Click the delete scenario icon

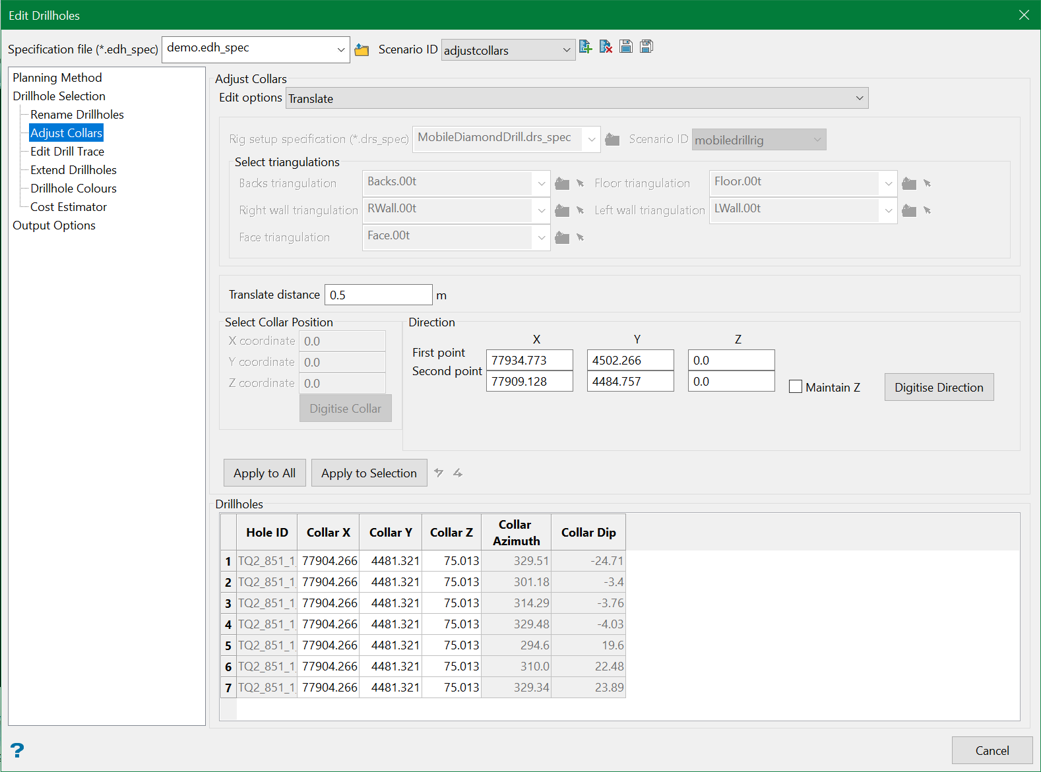coord(606,47)
